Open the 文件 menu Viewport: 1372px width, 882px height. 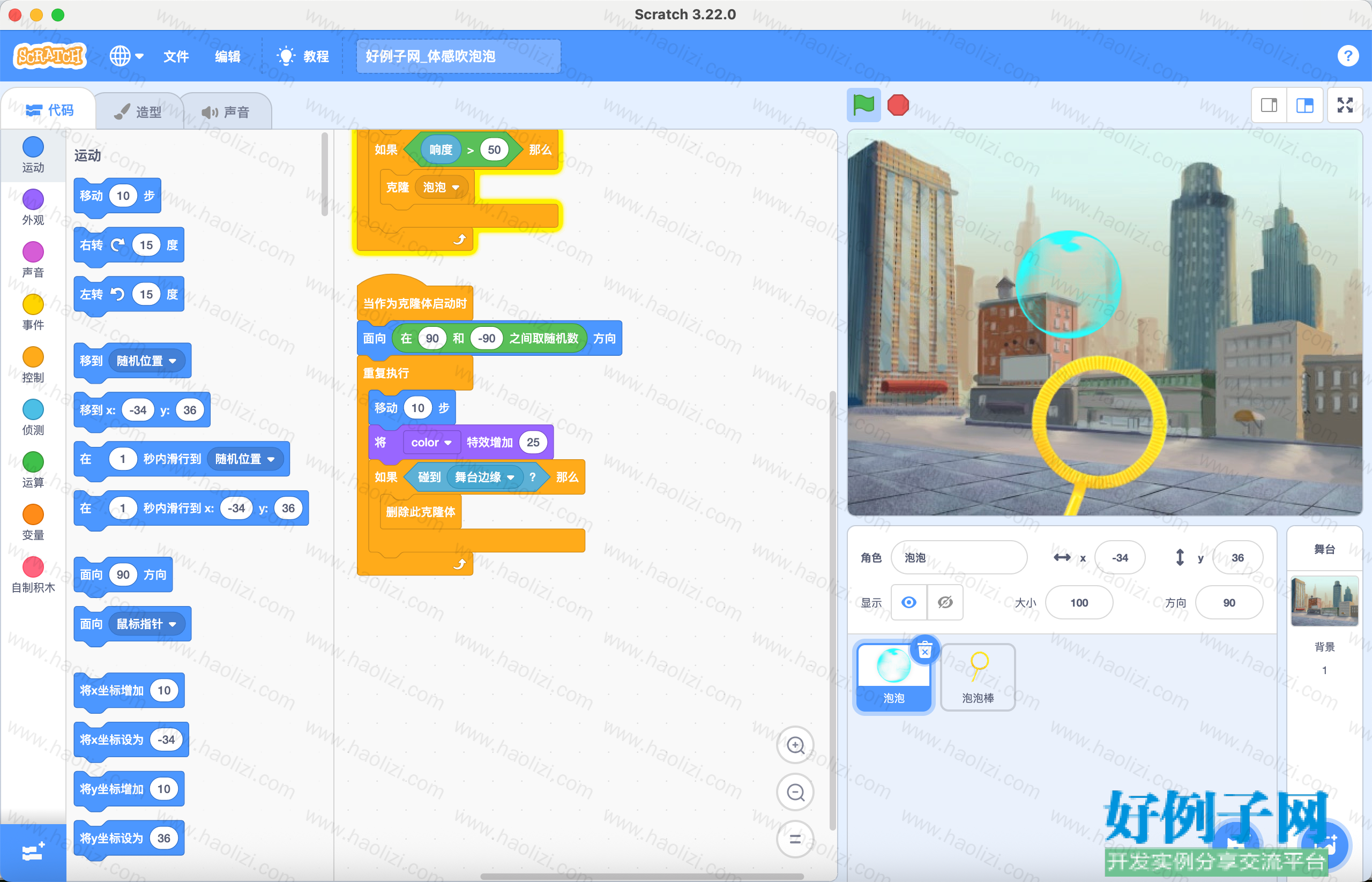coord(176,56)
